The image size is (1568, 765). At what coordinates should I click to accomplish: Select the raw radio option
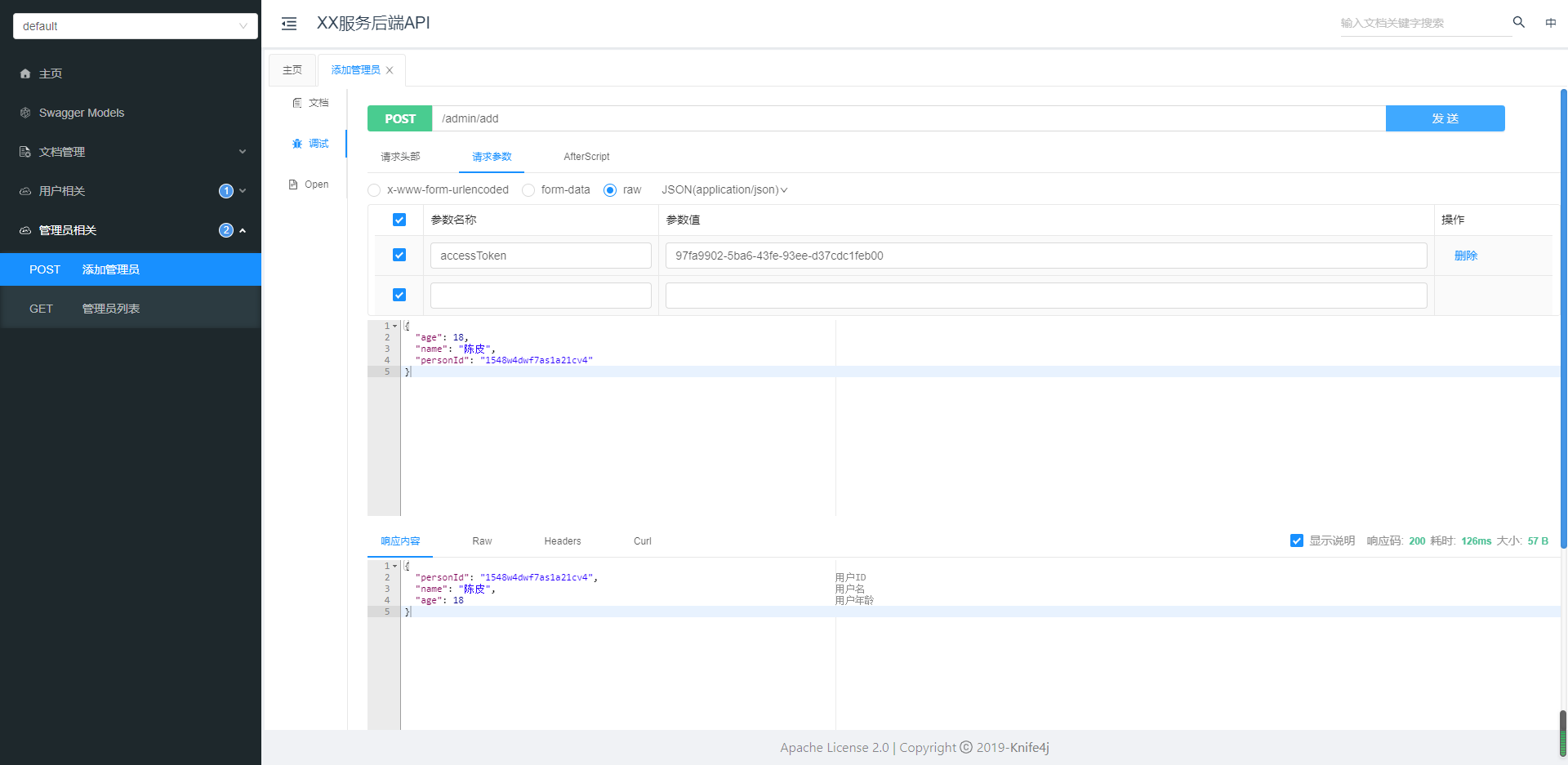[x=610, y=190]
